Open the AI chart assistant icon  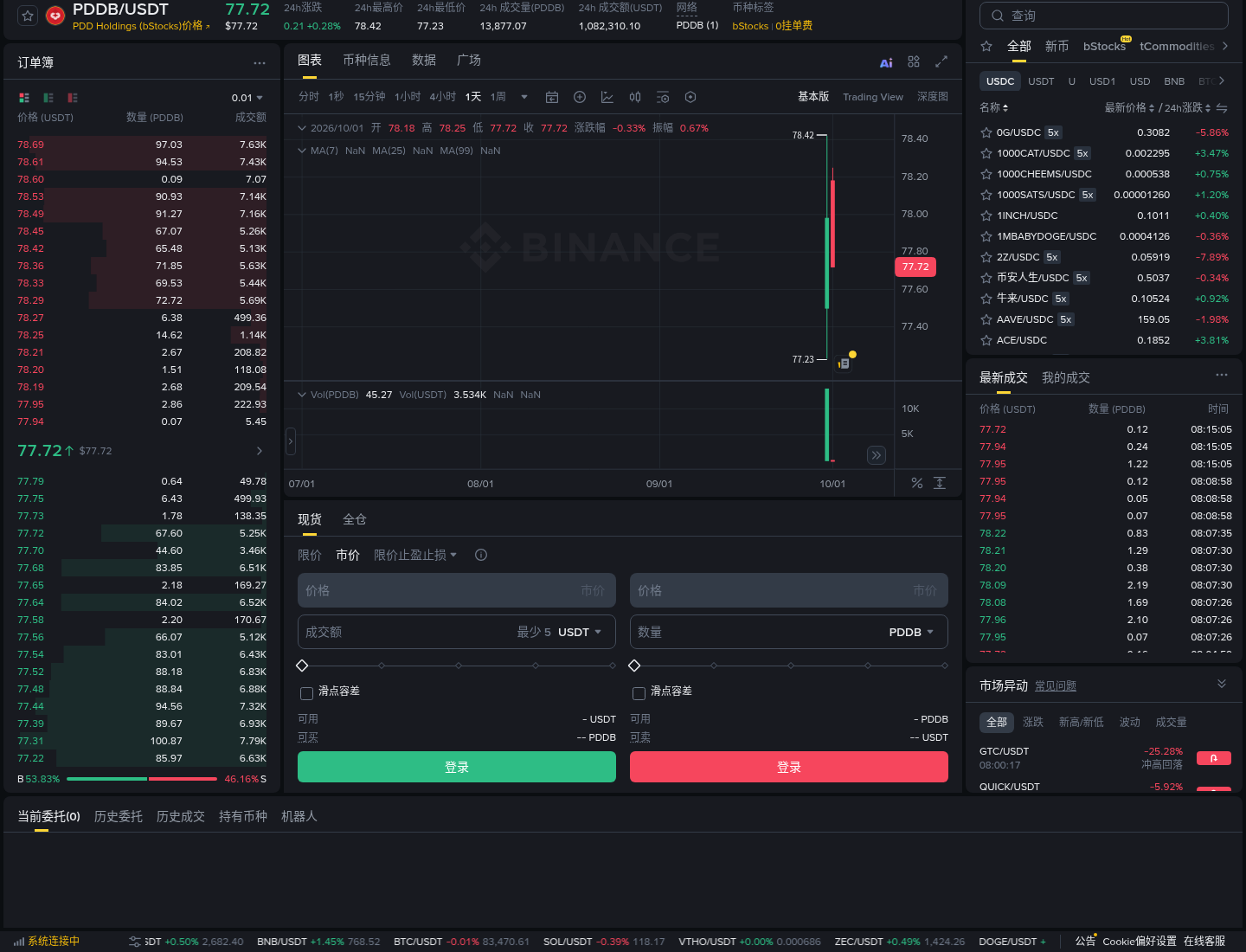coord(886,62)
